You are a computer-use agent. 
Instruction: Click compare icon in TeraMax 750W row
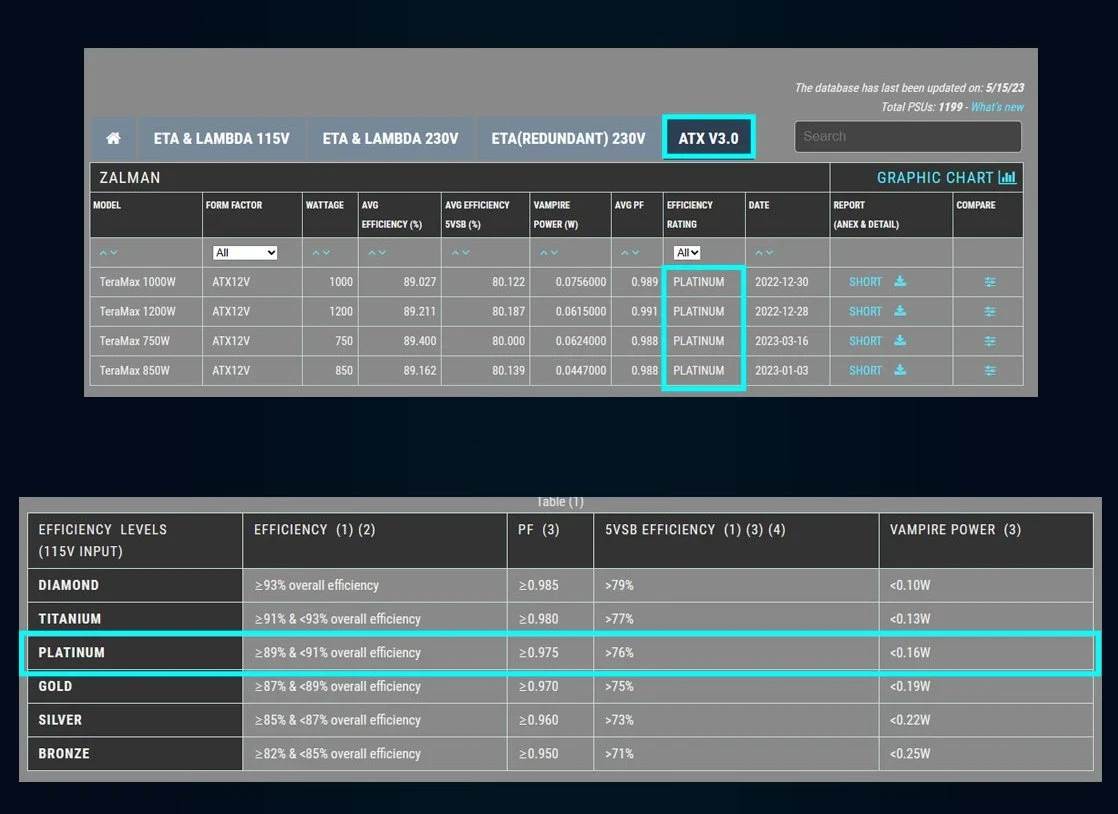989,341
